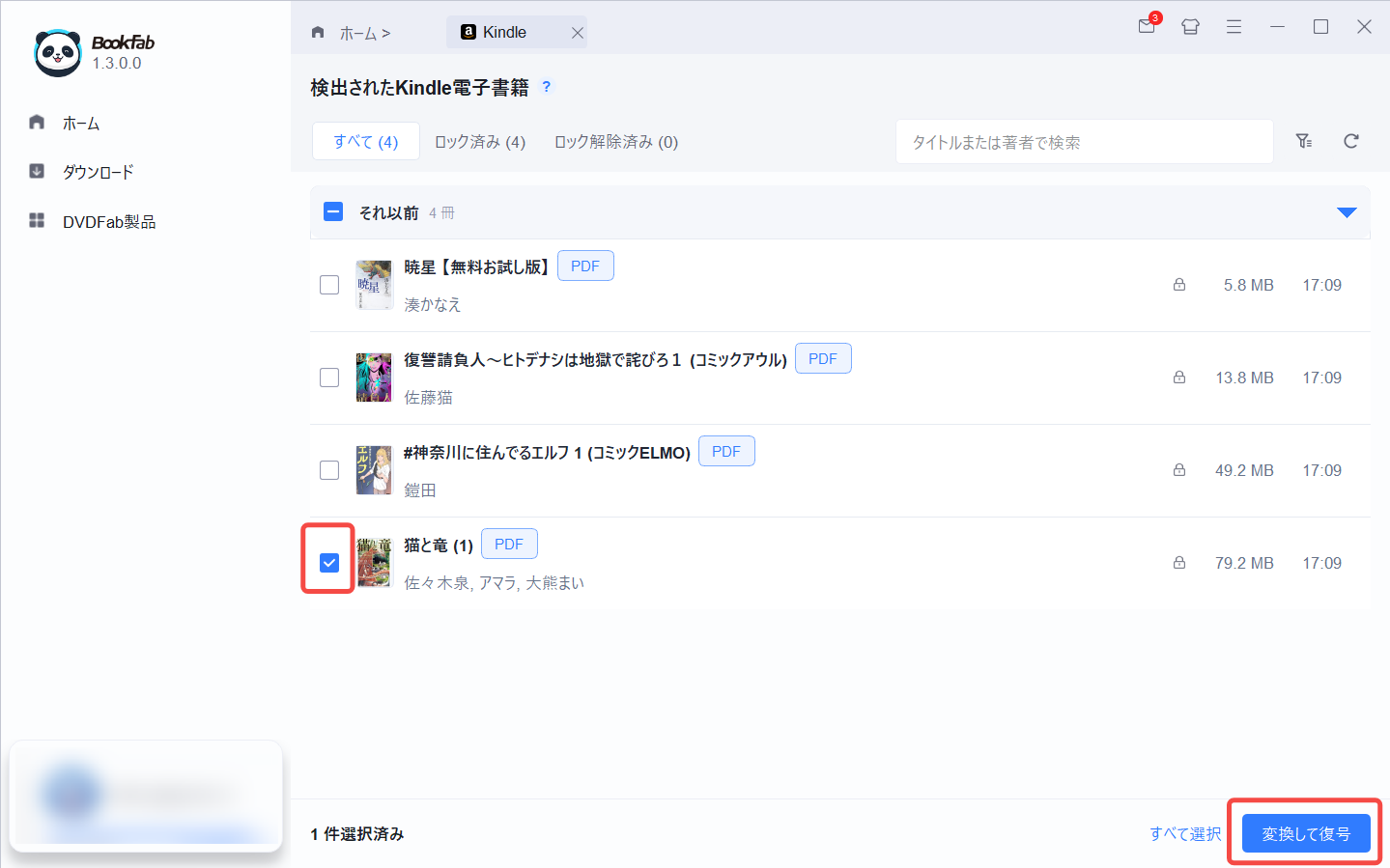Click the lock icon on #神奈川に住んでるエルフ row
This screenshot has height=868, width=1390.
click(x=1179, y=470)
